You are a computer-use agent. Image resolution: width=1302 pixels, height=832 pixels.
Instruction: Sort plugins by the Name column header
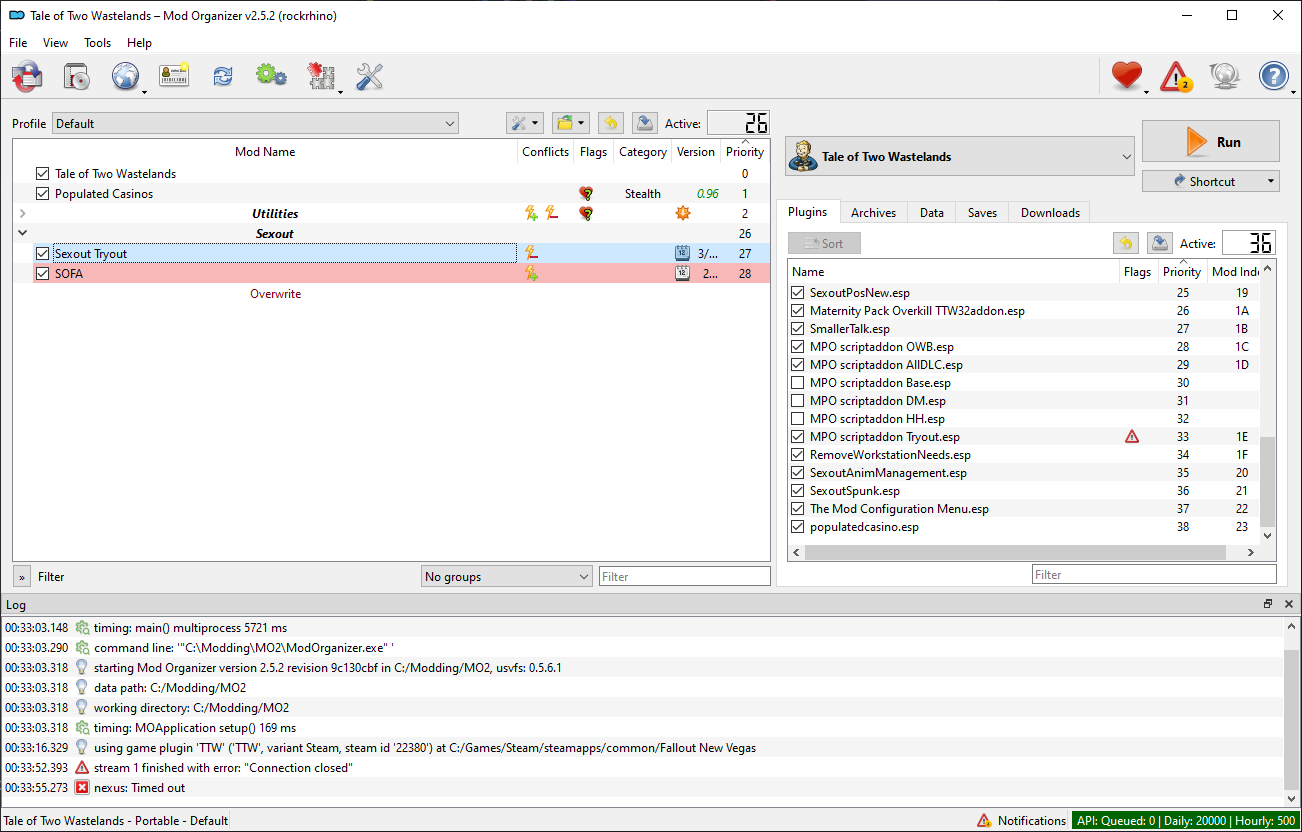[953, 271]
